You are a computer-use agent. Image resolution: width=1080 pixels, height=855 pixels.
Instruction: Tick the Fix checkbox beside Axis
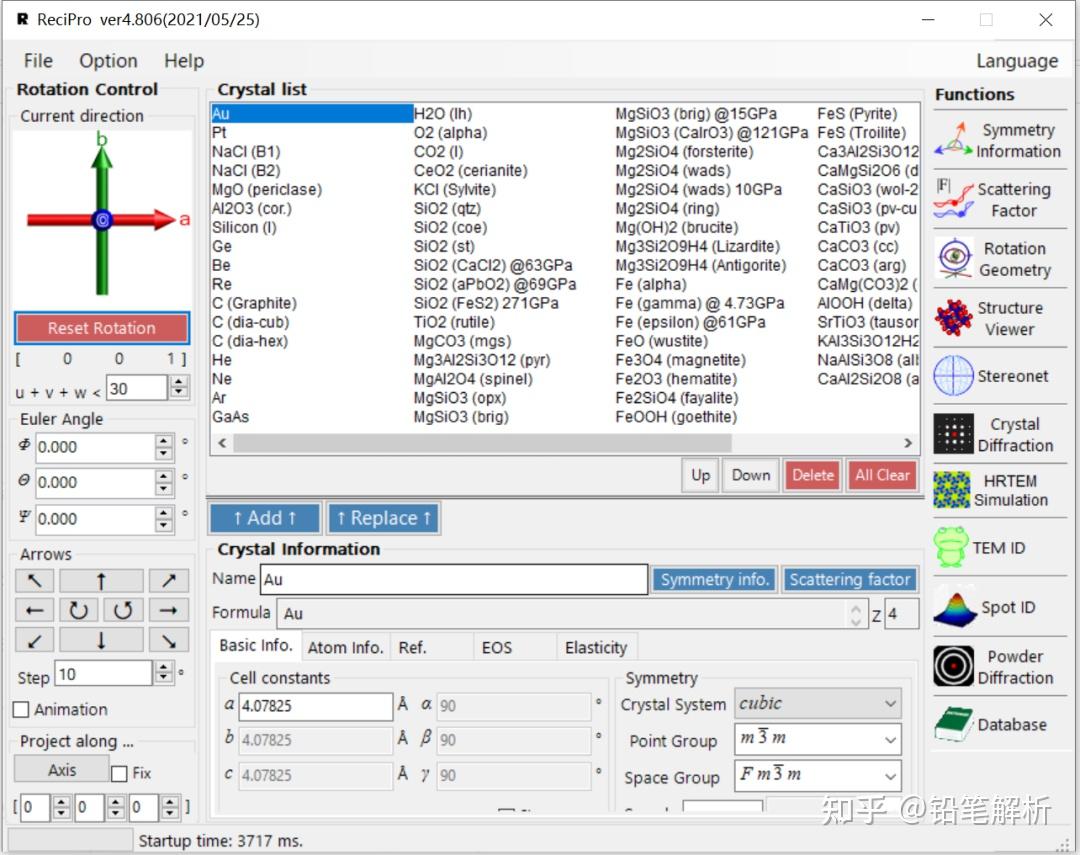pyautogui.click(x=119, y=773)
